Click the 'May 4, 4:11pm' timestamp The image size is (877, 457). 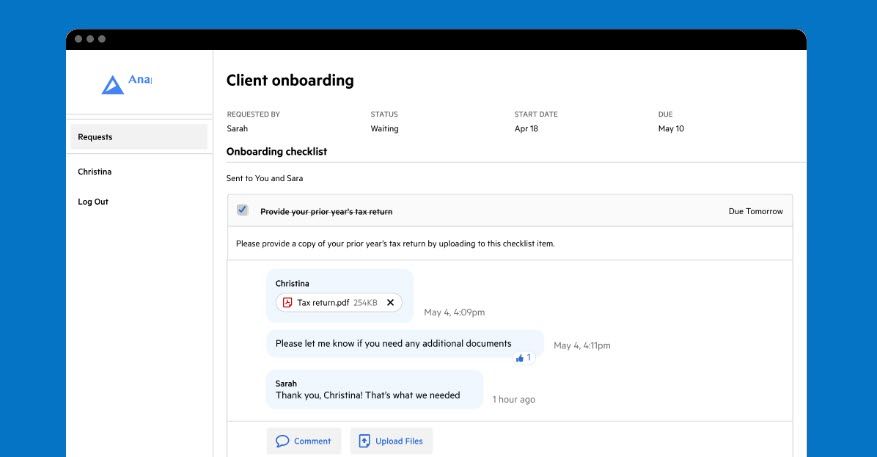click(582, 346)
